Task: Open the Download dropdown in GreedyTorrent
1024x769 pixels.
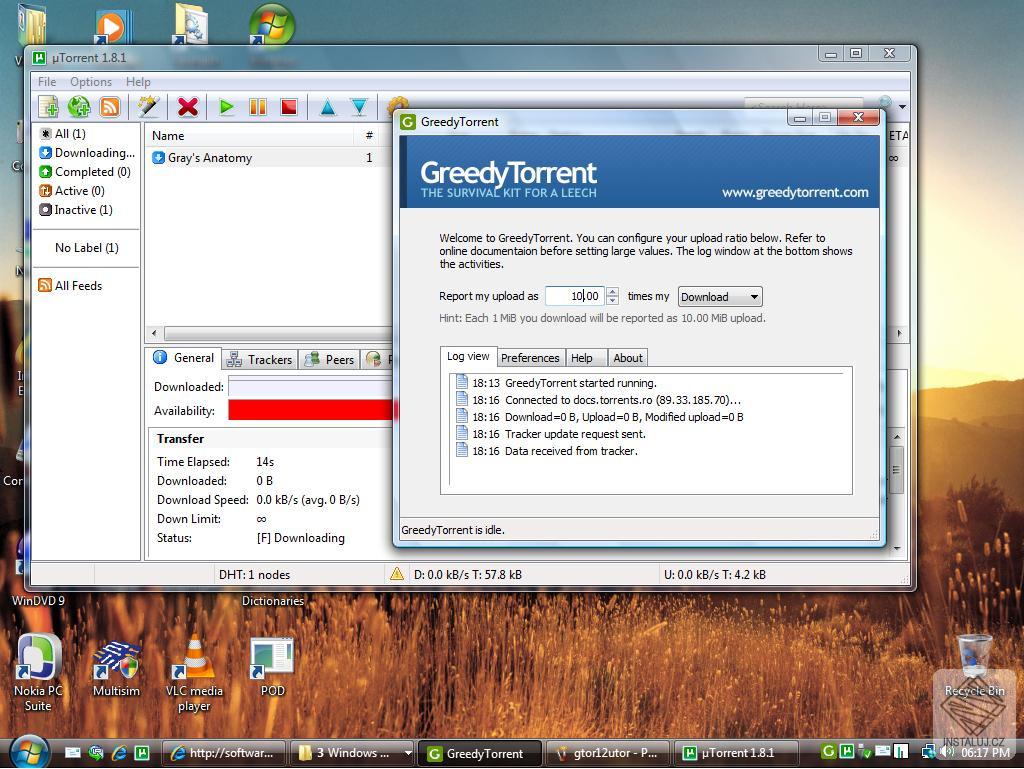Action: click(x=720, y=296)
